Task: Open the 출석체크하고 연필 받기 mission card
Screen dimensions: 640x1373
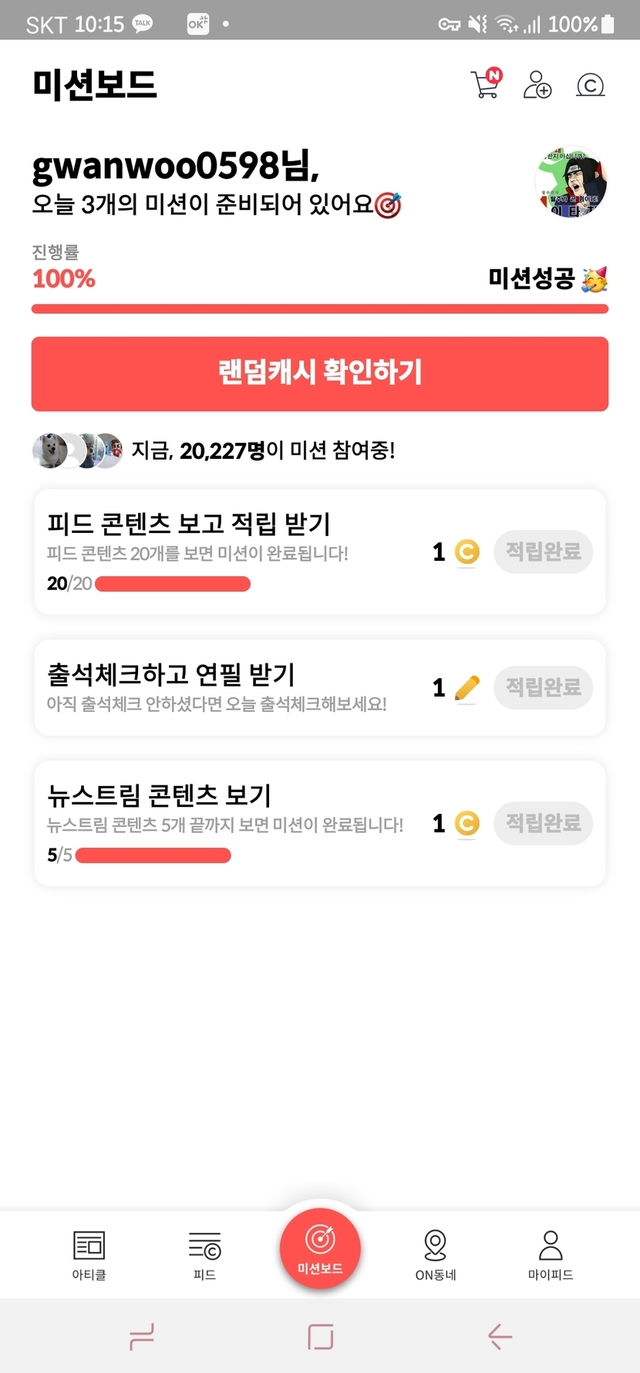Action: [x=230, y=687]
